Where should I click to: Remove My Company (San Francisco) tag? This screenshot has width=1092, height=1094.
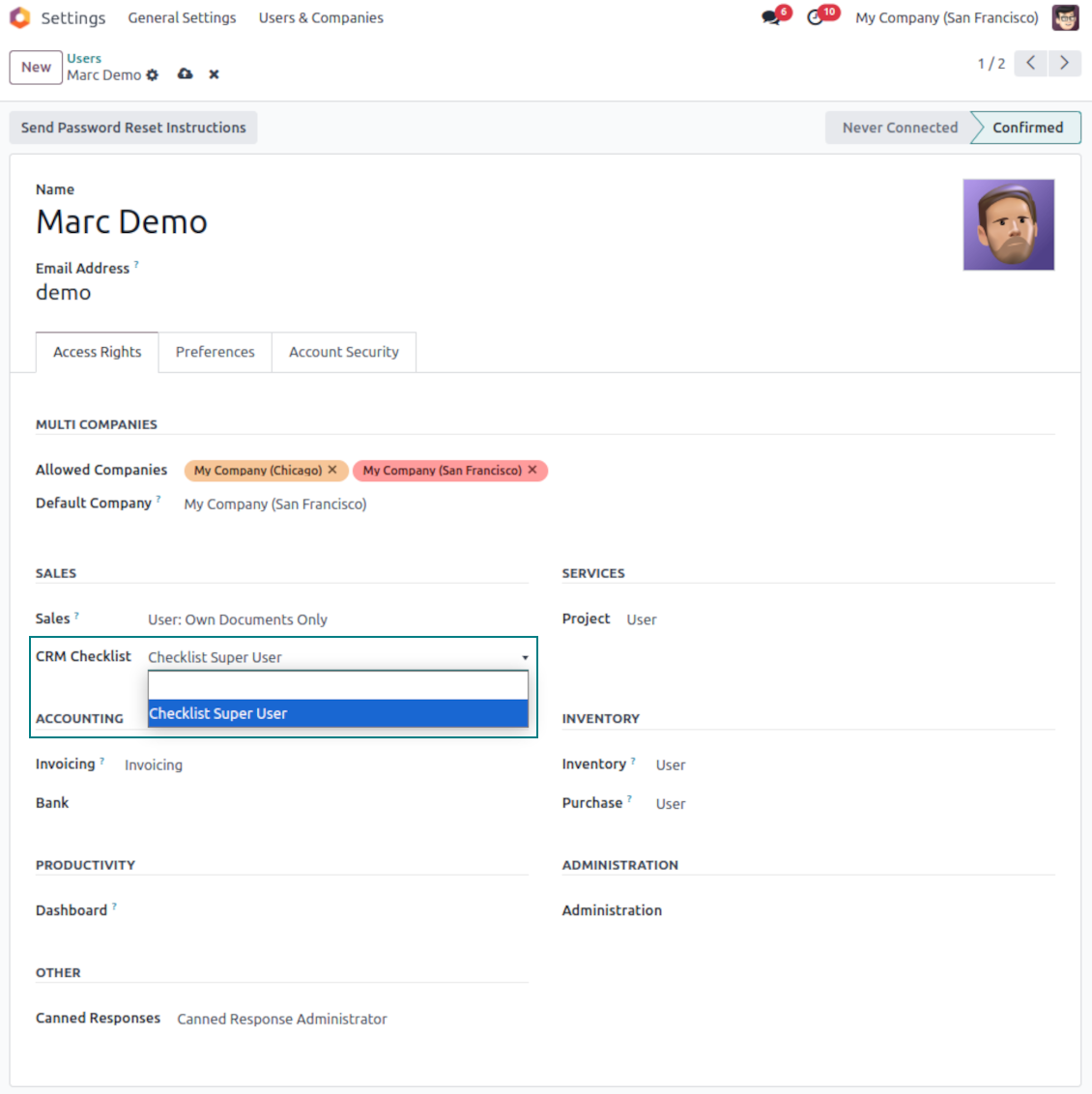532,470
